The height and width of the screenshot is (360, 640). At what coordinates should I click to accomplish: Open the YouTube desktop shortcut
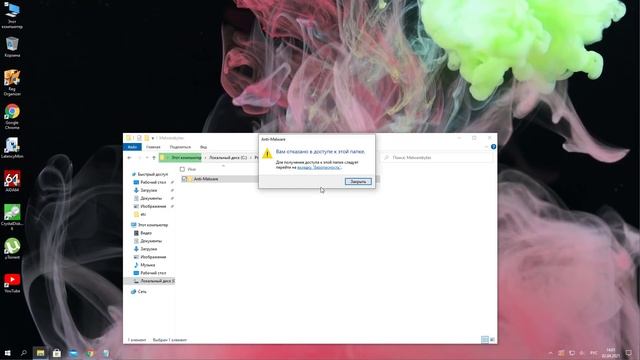[x=12, y=283]
